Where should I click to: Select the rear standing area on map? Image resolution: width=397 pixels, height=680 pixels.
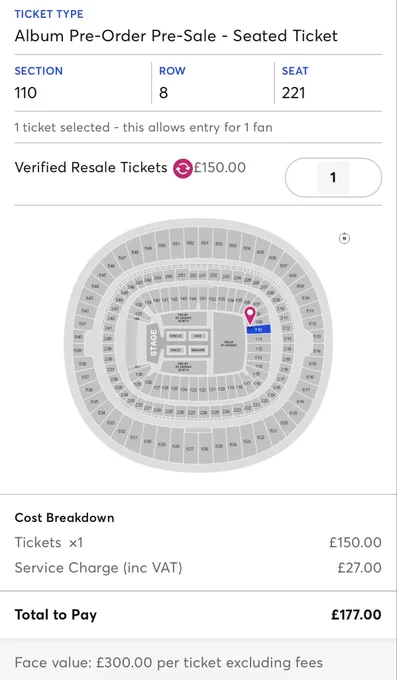[x=229, y=344]
